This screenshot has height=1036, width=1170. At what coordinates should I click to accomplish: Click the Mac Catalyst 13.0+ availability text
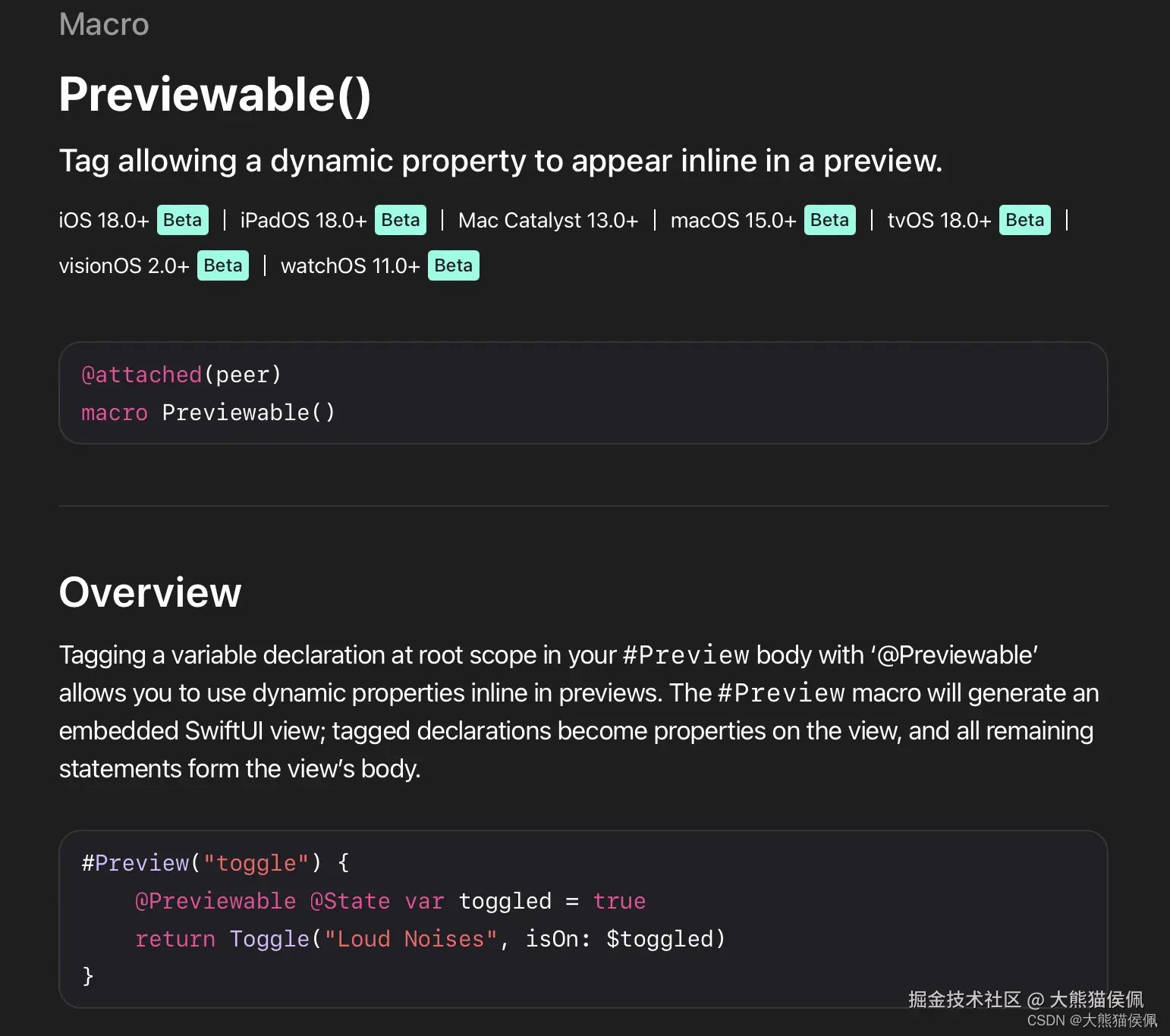click(x=548, y=221)
